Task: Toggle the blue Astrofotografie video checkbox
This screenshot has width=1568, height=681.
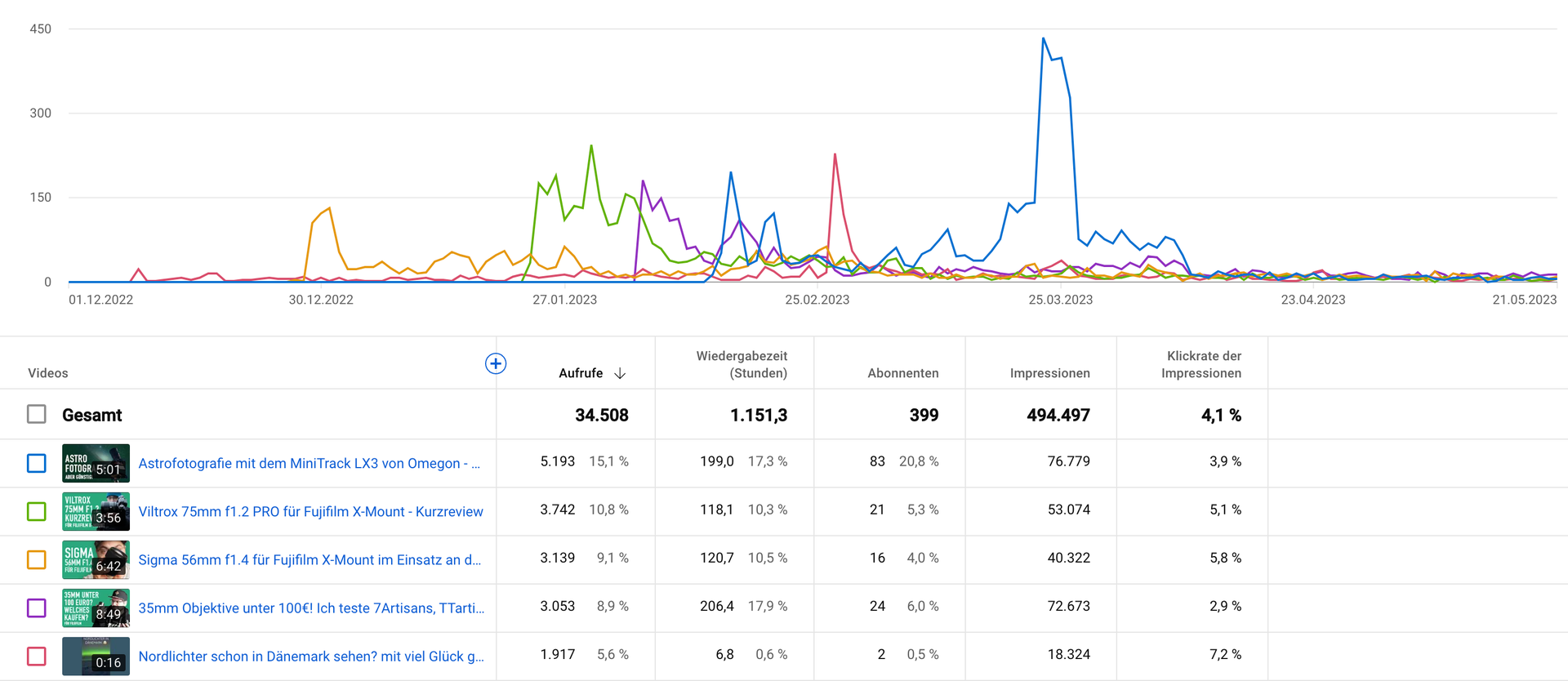Action: pos(37,463)
